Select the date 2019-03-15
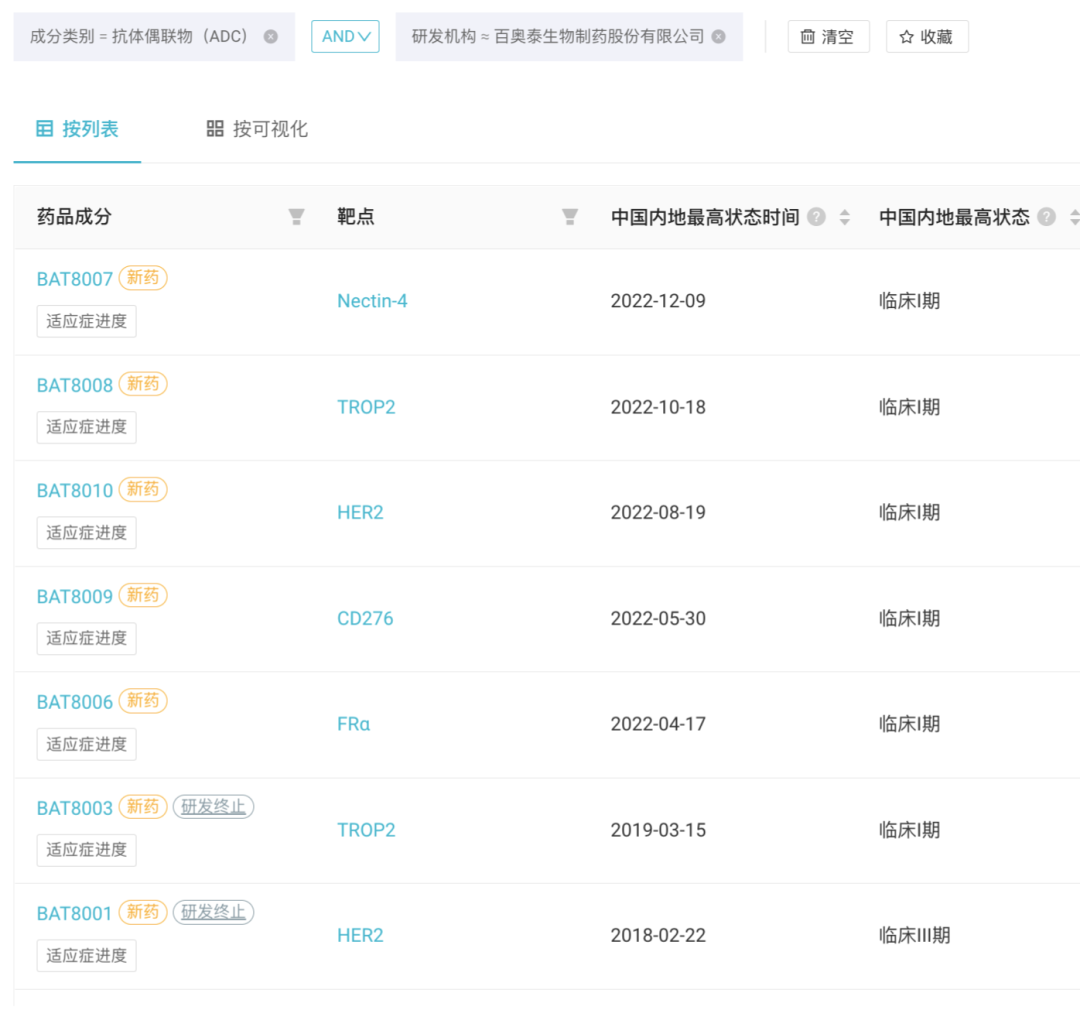This screenshot has width=1080, height=1024. 658,830
